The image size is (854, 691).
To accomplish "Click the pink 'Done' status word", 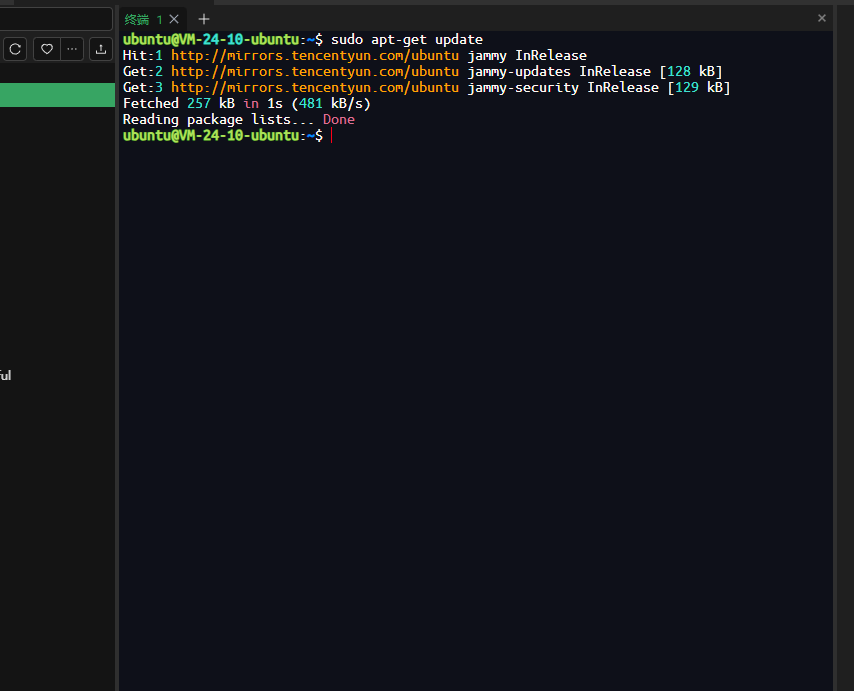I will click(339, 120).
